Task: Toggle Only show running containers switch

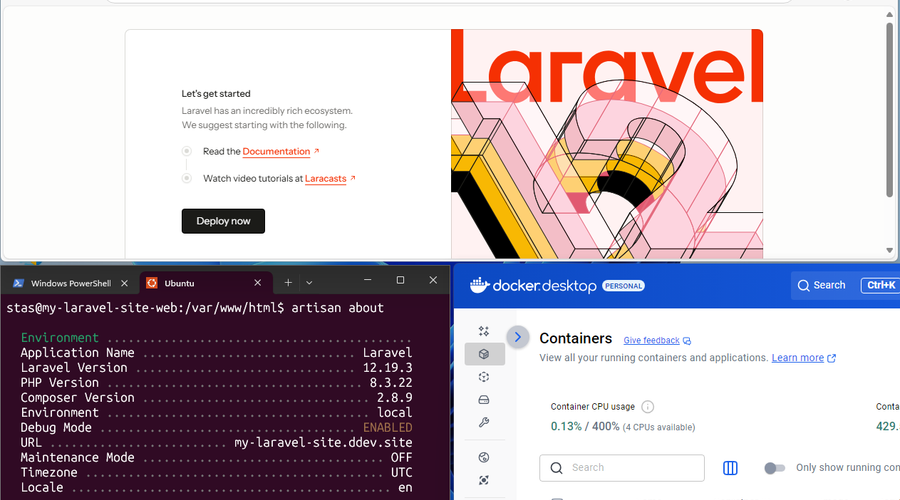Action: [774, 468]
